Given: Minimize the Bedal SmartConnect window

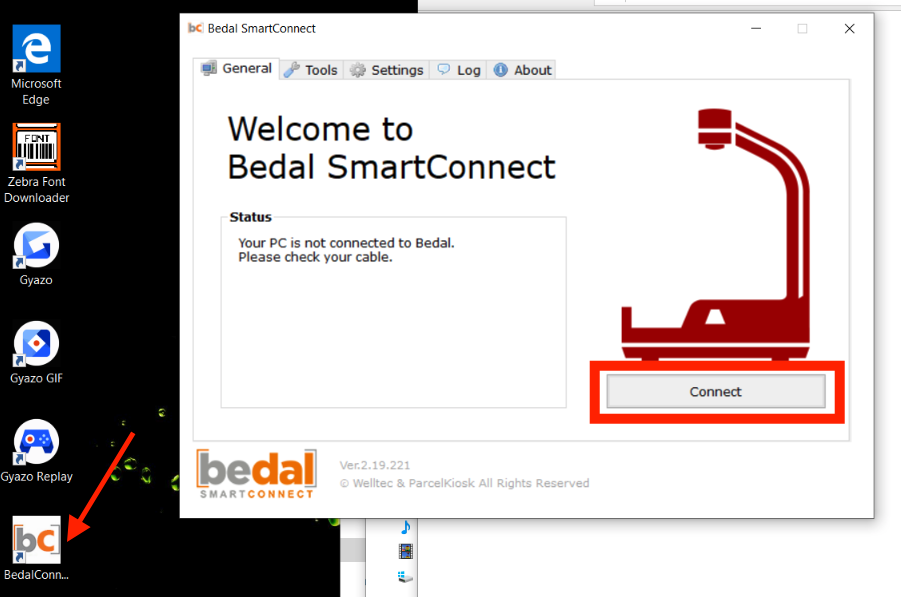Looking at the screenshot, I should click(756, 28).
